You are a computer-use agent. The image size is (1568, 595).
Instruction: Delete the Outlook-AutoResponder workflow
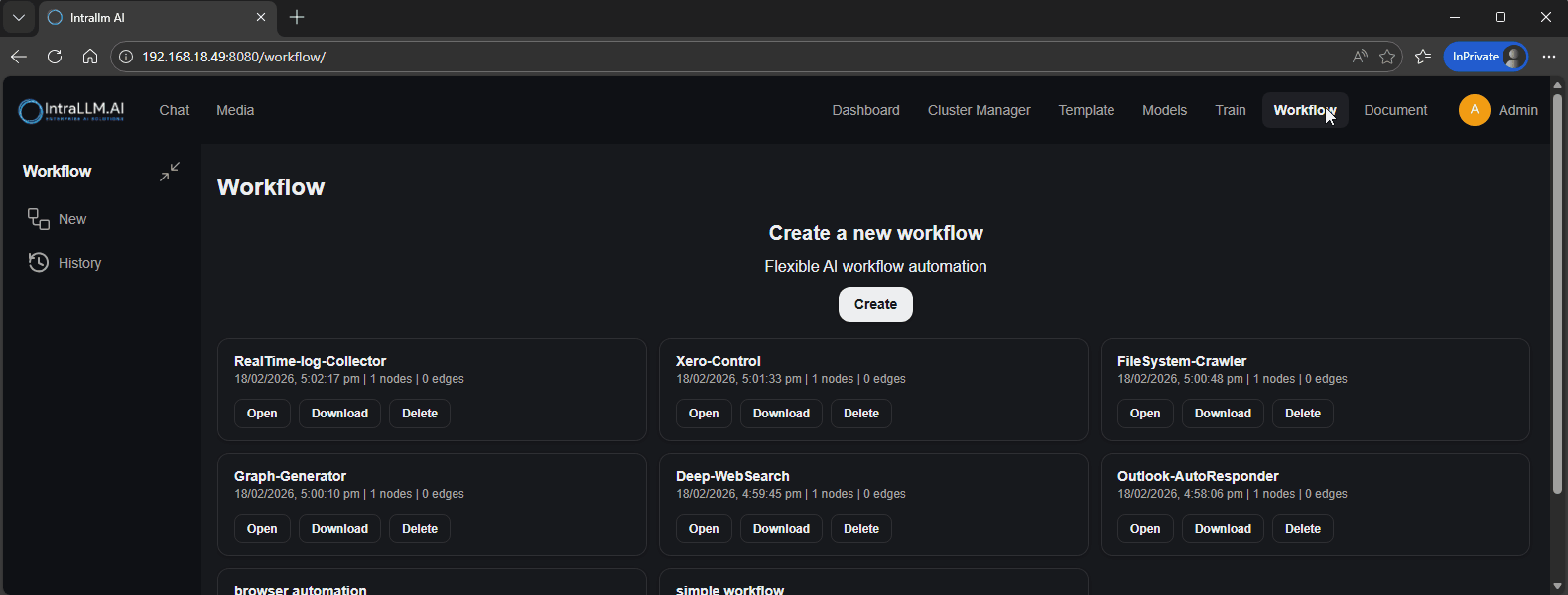pos(1303,529)
